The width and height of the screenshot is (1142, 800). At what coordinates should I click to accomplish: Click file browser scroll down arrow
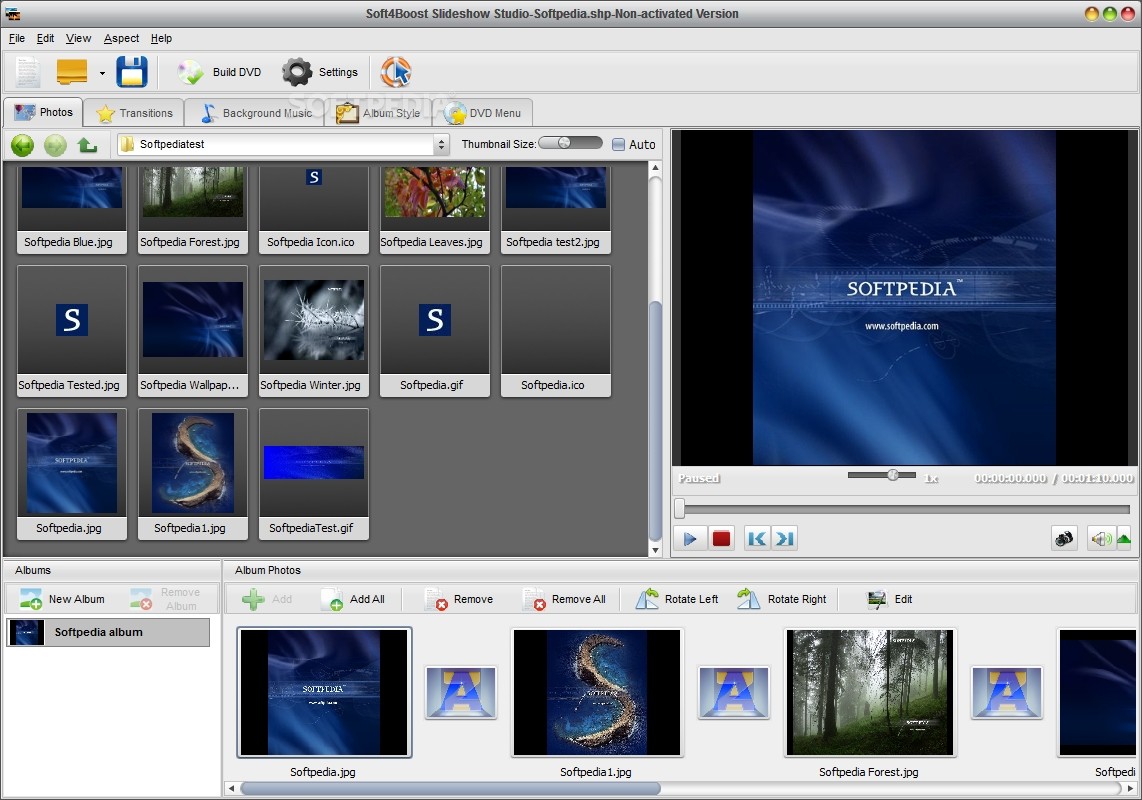tap(655, 550)
